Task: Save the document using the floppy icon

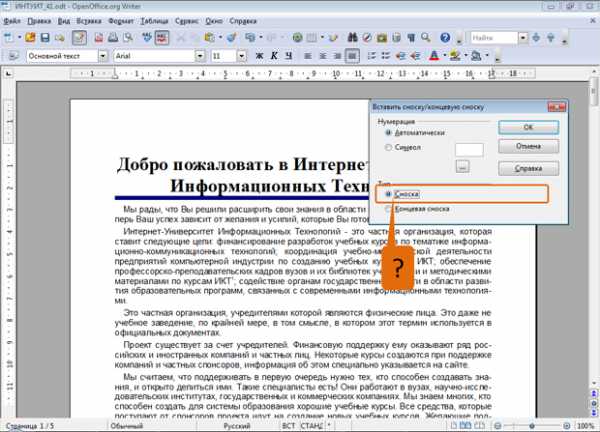Action: (x=45, y=37)
